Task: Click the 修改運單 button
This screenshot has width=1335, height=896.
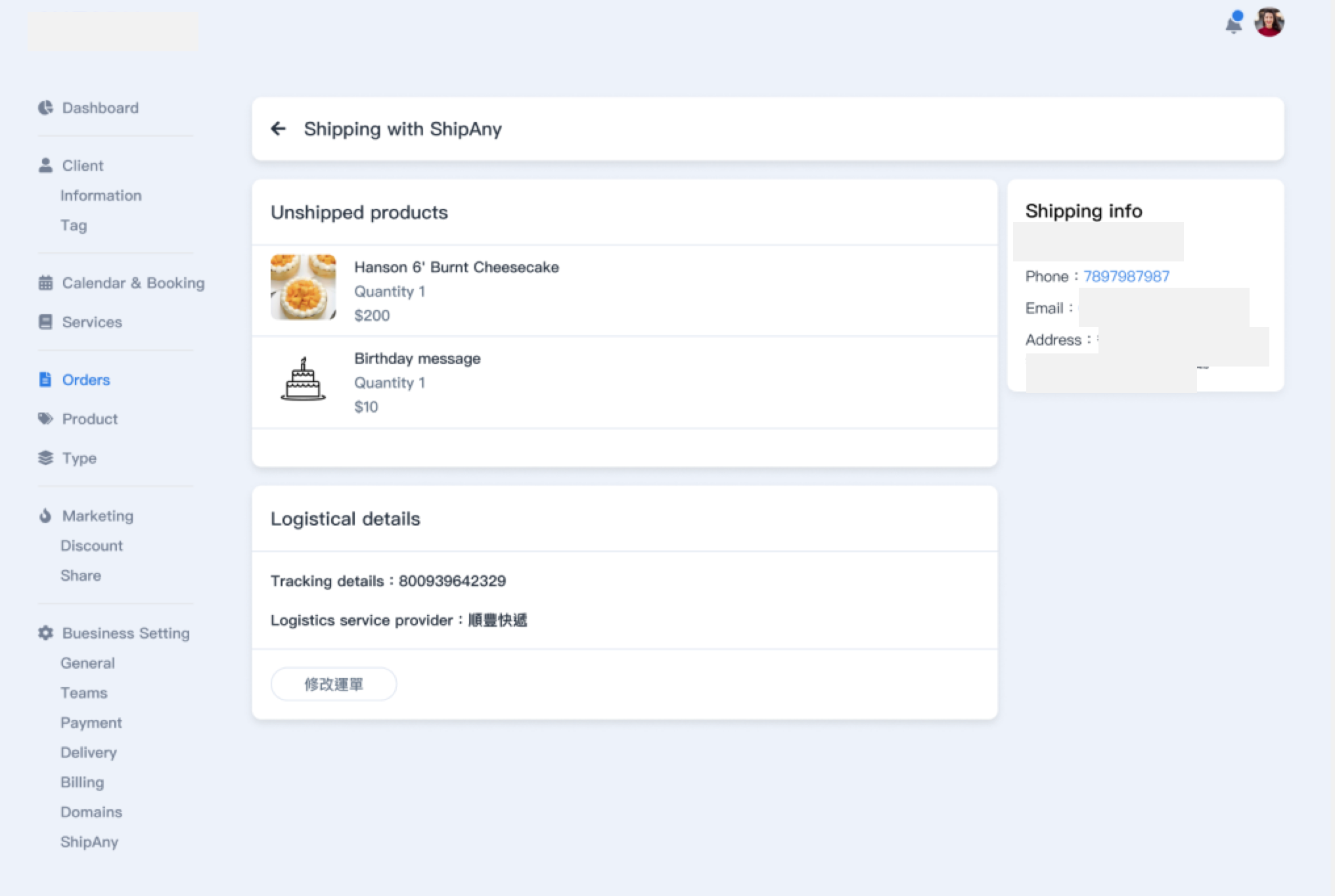Action: pyautogui.click(x=333, y=684)
